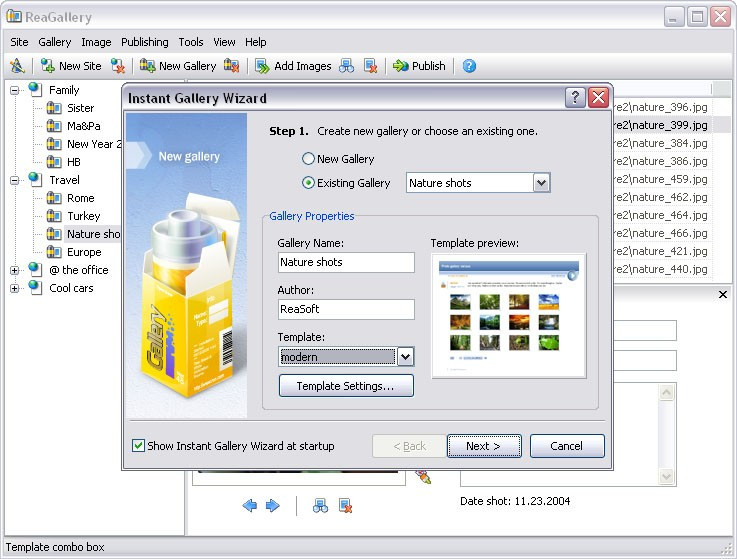The height and width of the screenshot is (559, 737).
Task: Open the Existing Gallery dropdown list
Action: coord(541,183)
